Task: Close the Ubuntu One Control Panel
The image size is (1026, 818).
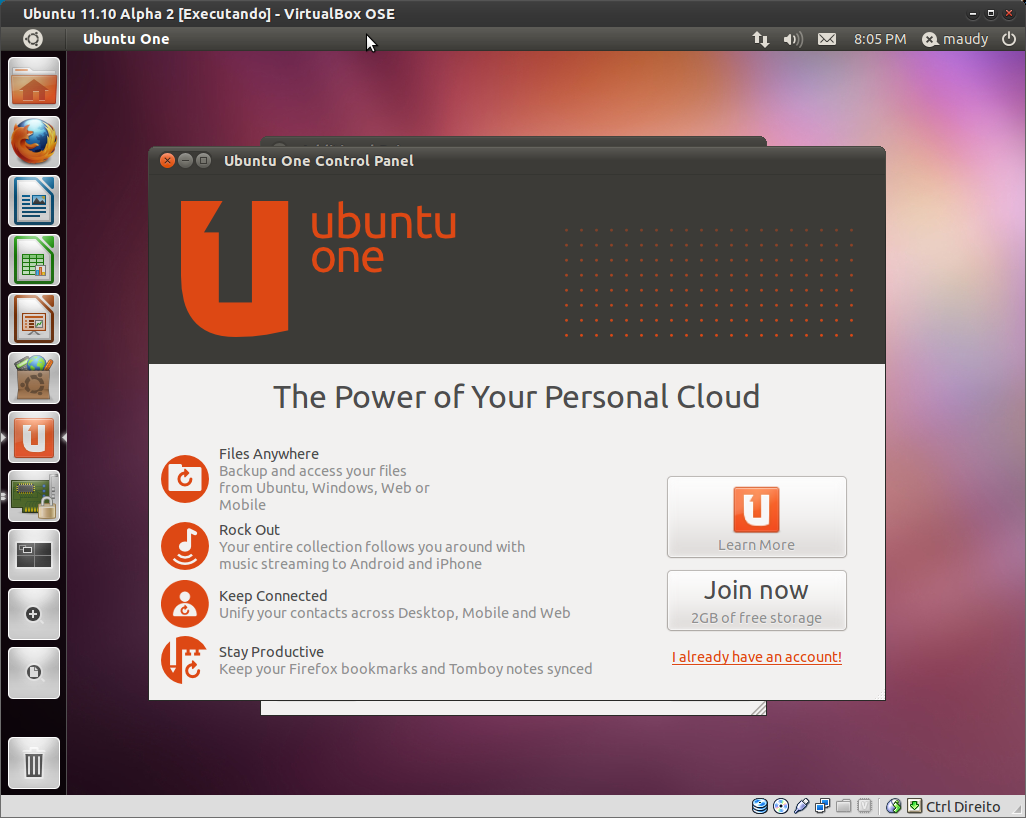Action: coord(168,160)
